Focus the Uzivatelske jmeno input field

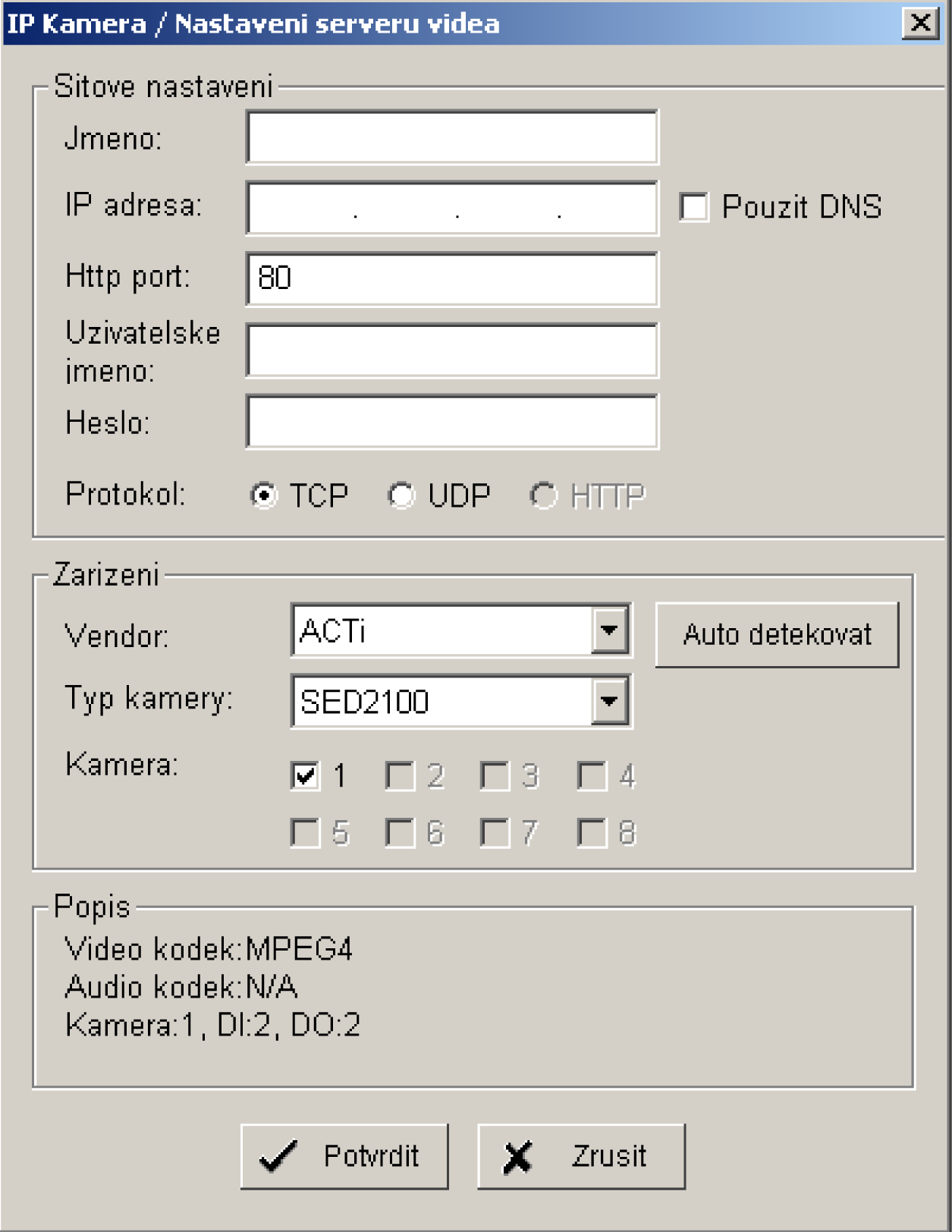coord(452,350)
